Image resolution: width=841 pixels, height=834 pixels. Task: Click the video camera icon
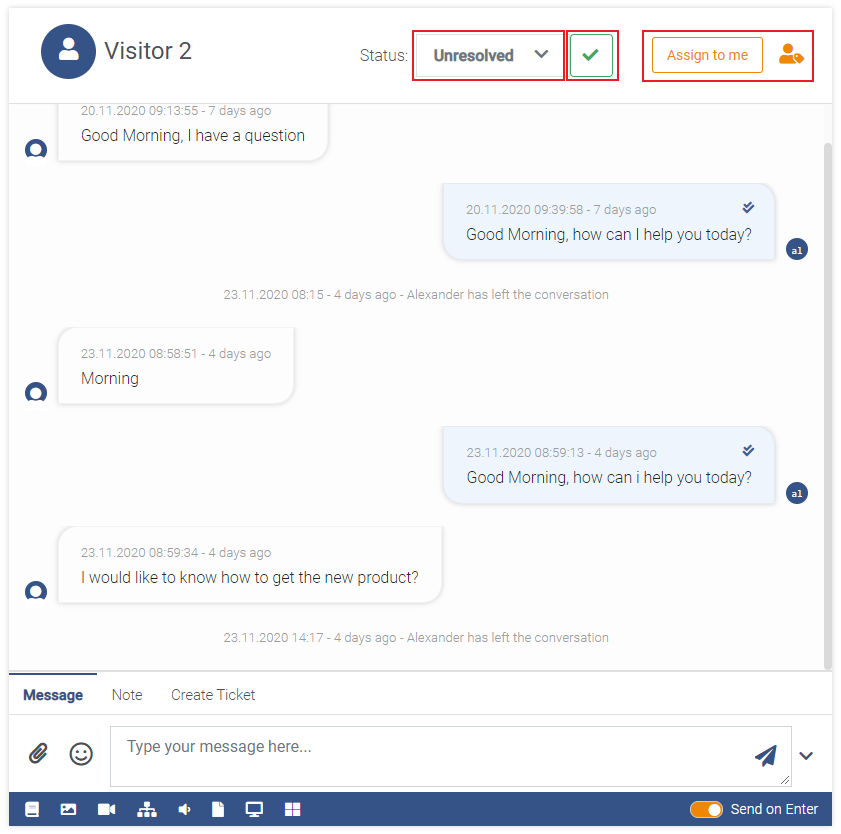coord(107,809)
